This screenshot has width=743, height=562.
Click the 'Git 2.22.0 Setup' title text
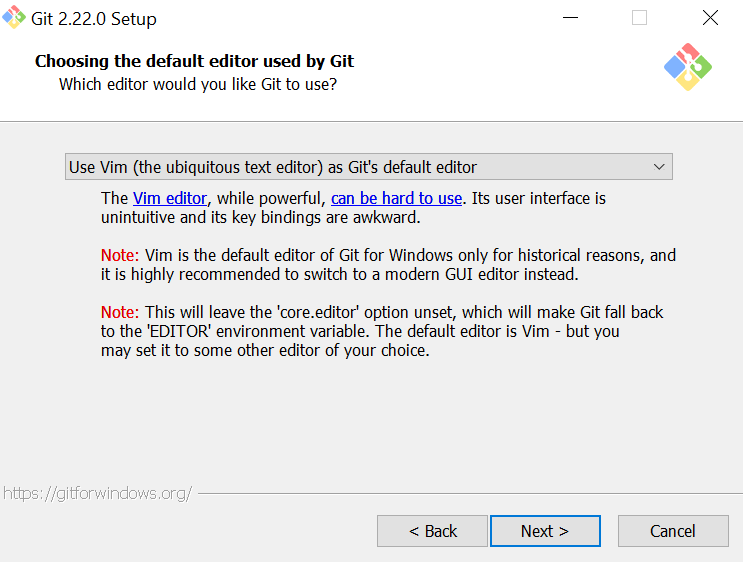[94, 19]
